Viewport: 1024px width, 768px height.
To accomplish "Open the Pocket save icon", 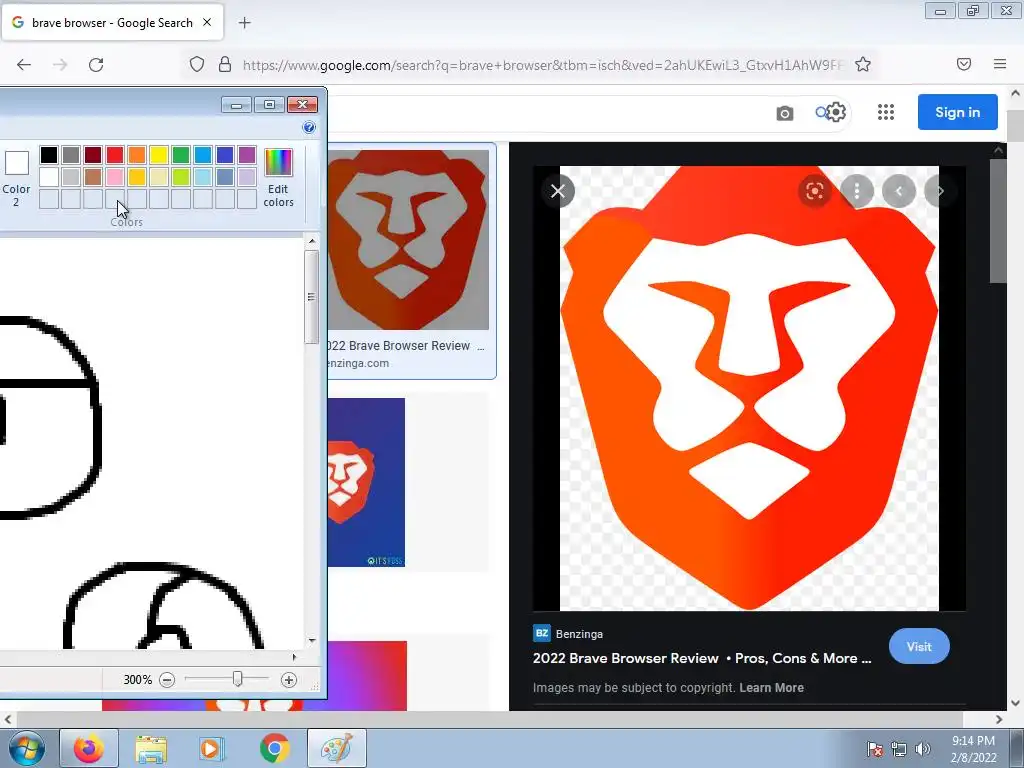I will tap(964, 64).
